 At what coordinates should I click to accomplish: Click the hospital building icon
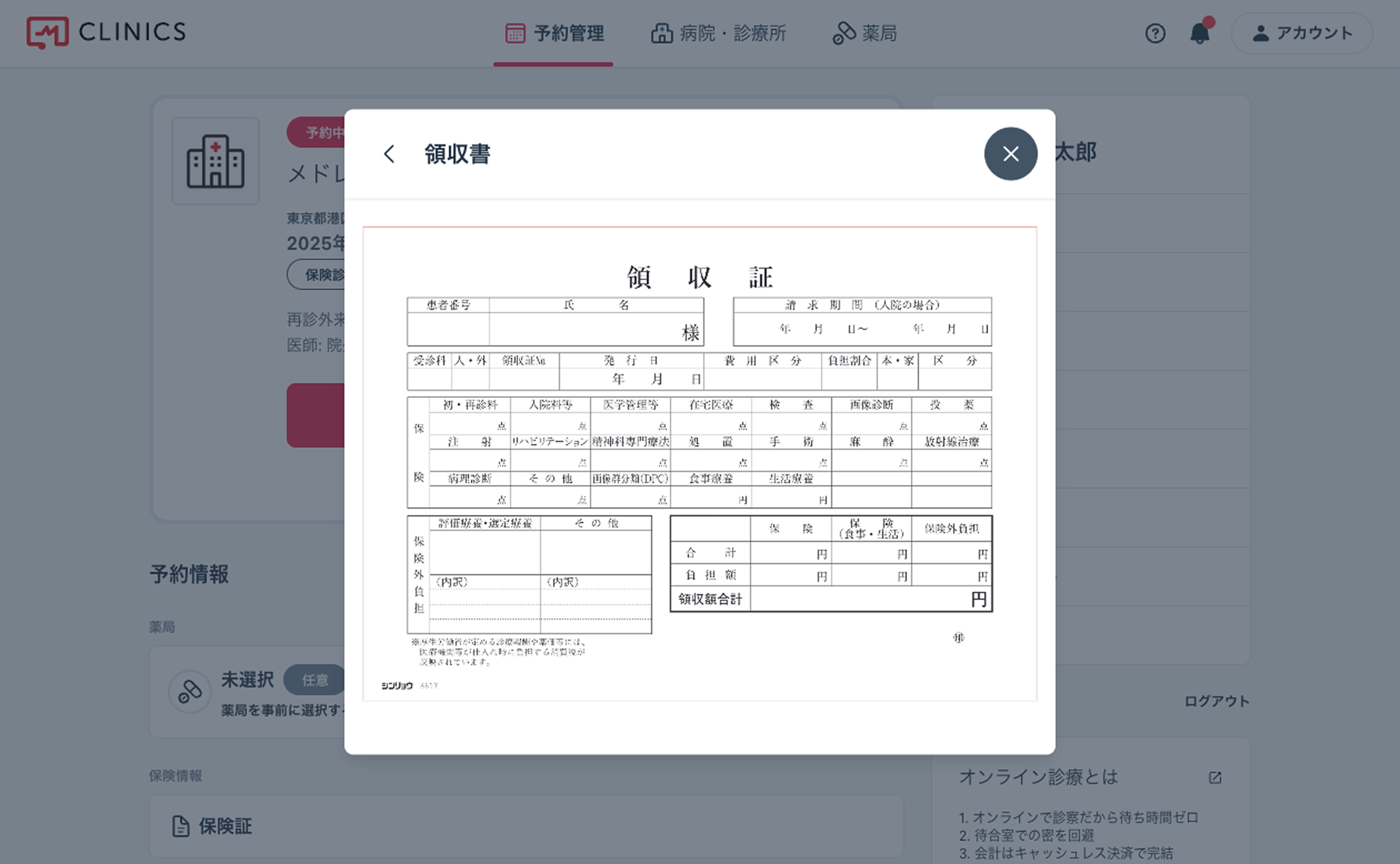coord(216,161)
